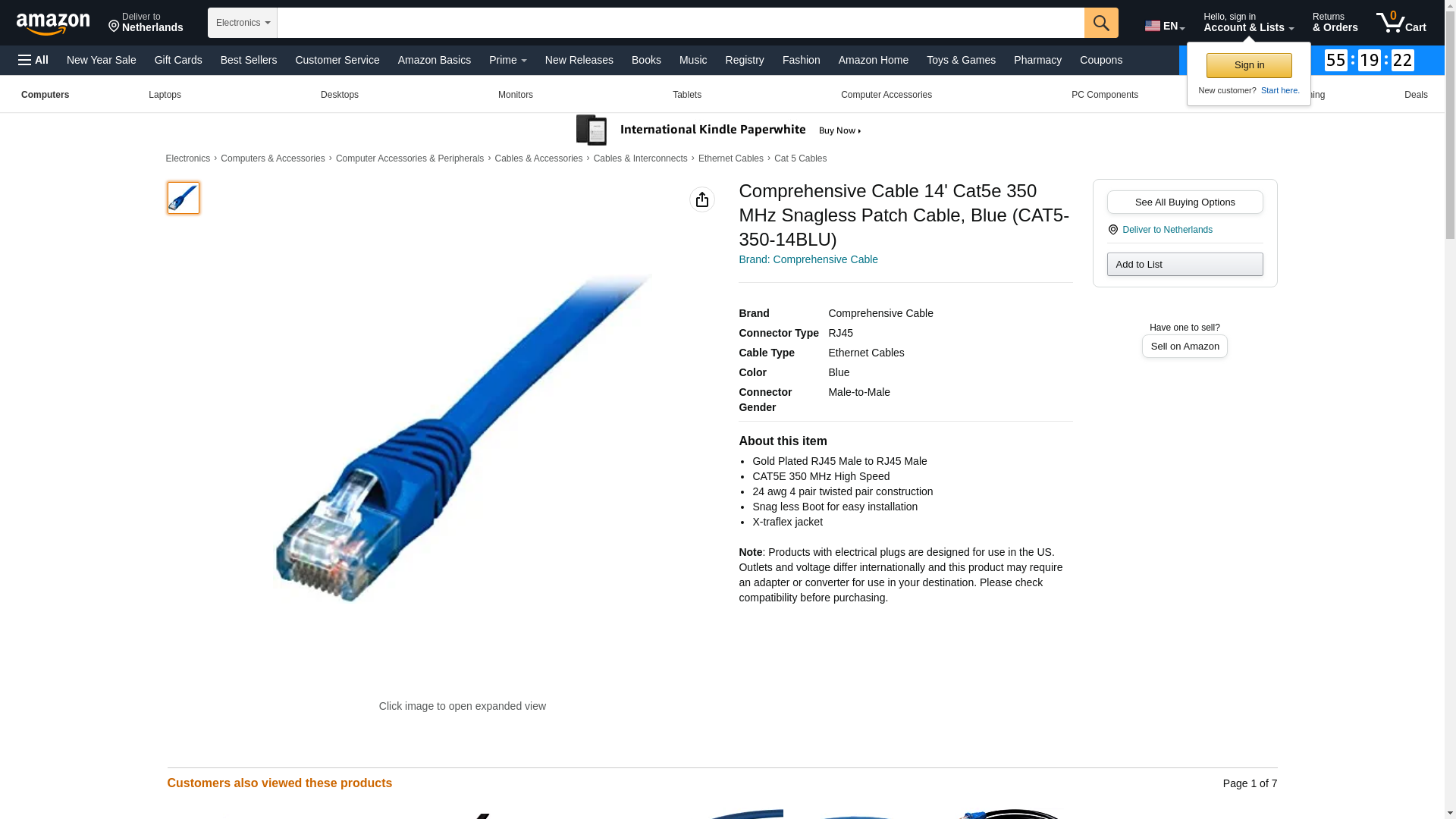
Task: Click See All Buying Options button
Action: pos(1185,202)
